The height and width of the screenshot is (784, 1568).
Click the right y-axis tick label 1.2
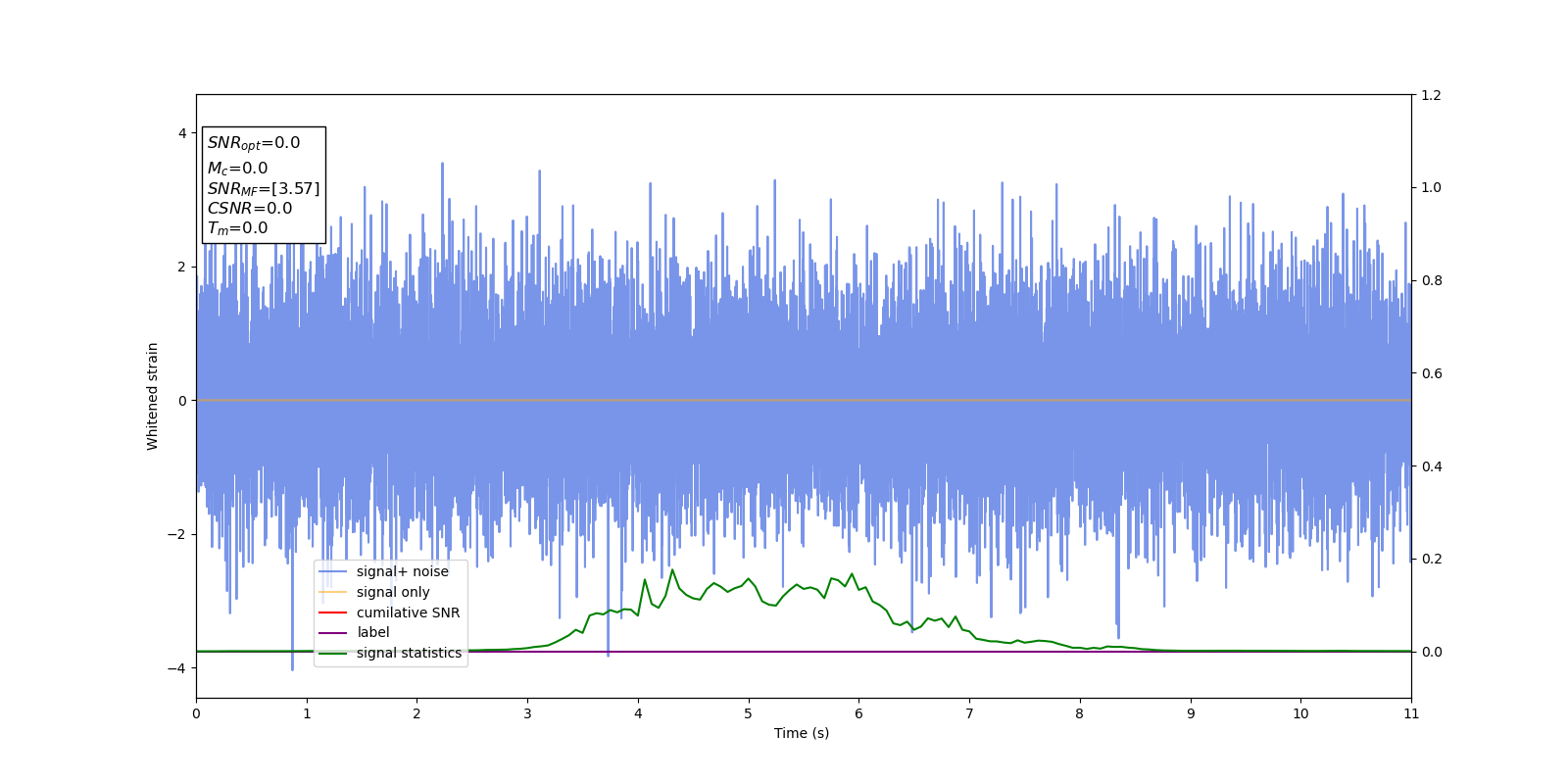point(1431,95)
